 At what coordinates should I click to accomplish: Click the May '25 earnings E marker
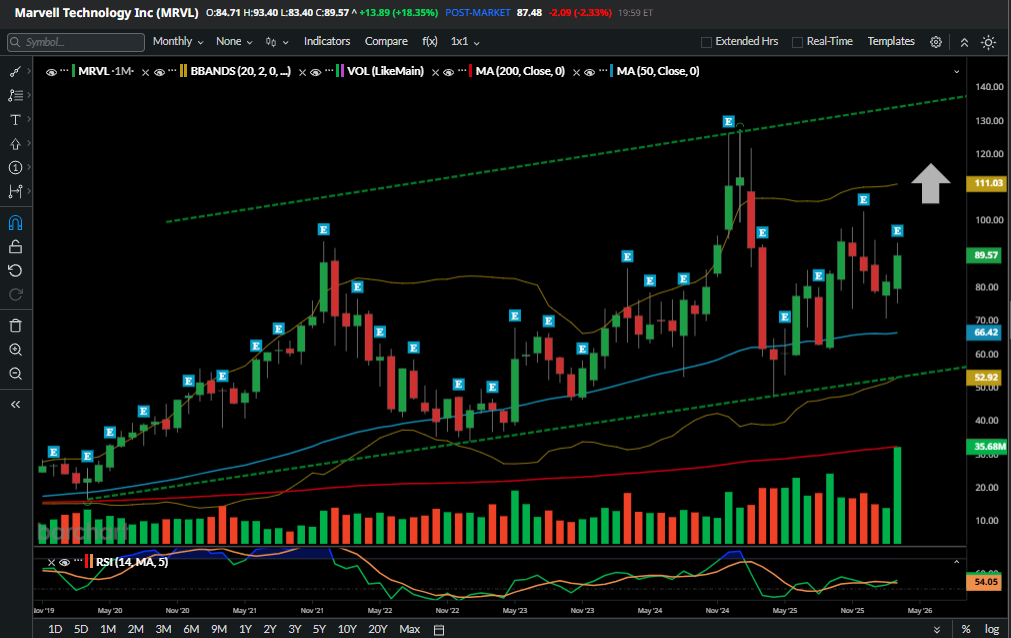(785, 317)
